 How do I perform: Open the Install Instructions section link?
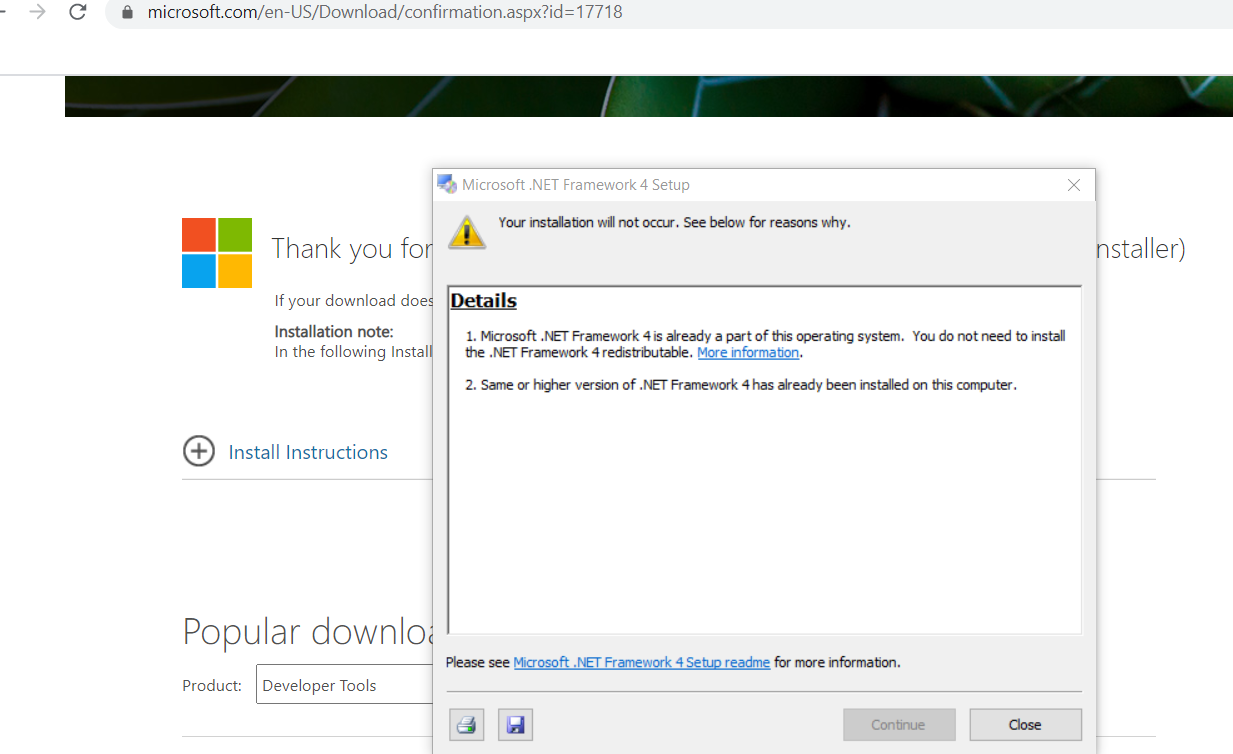[x=308, y=452]
